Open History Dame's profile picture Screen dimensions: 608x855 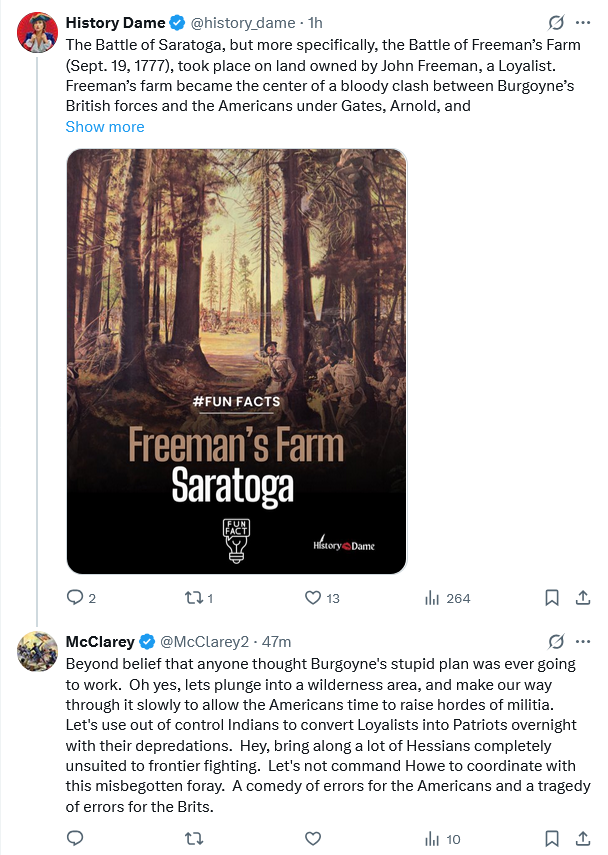(x=37, y=33)
